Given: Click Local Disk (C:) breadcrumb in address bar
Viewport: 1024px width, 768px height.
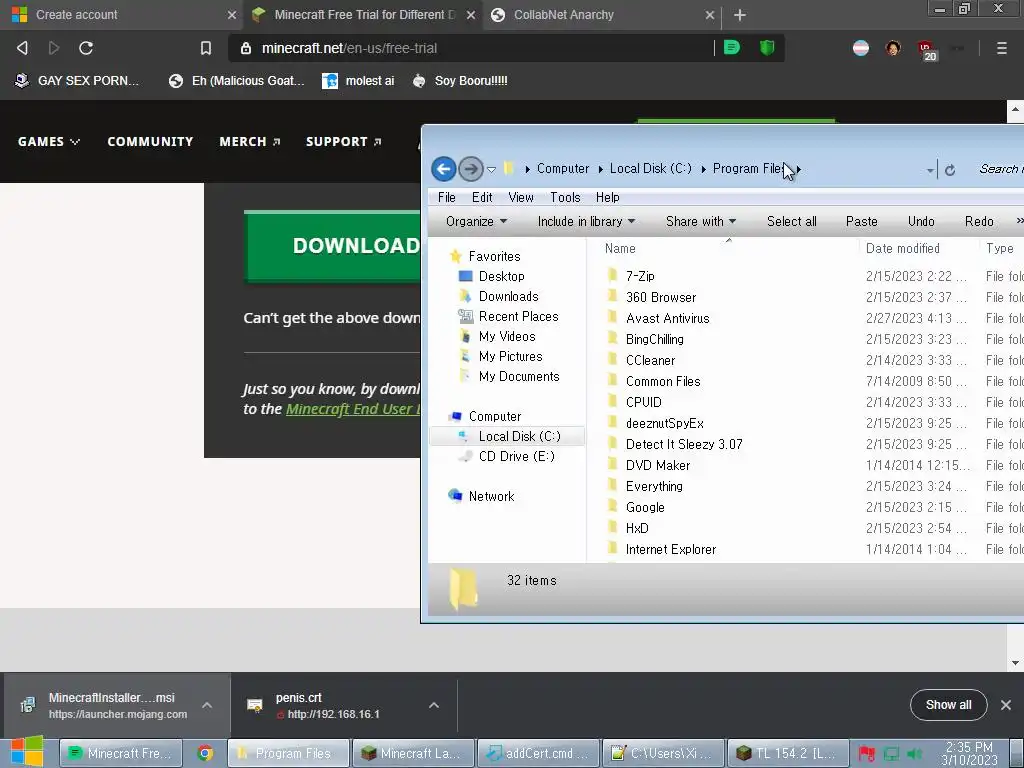Looking at the screenshot, I should click(x=650, y=169).
